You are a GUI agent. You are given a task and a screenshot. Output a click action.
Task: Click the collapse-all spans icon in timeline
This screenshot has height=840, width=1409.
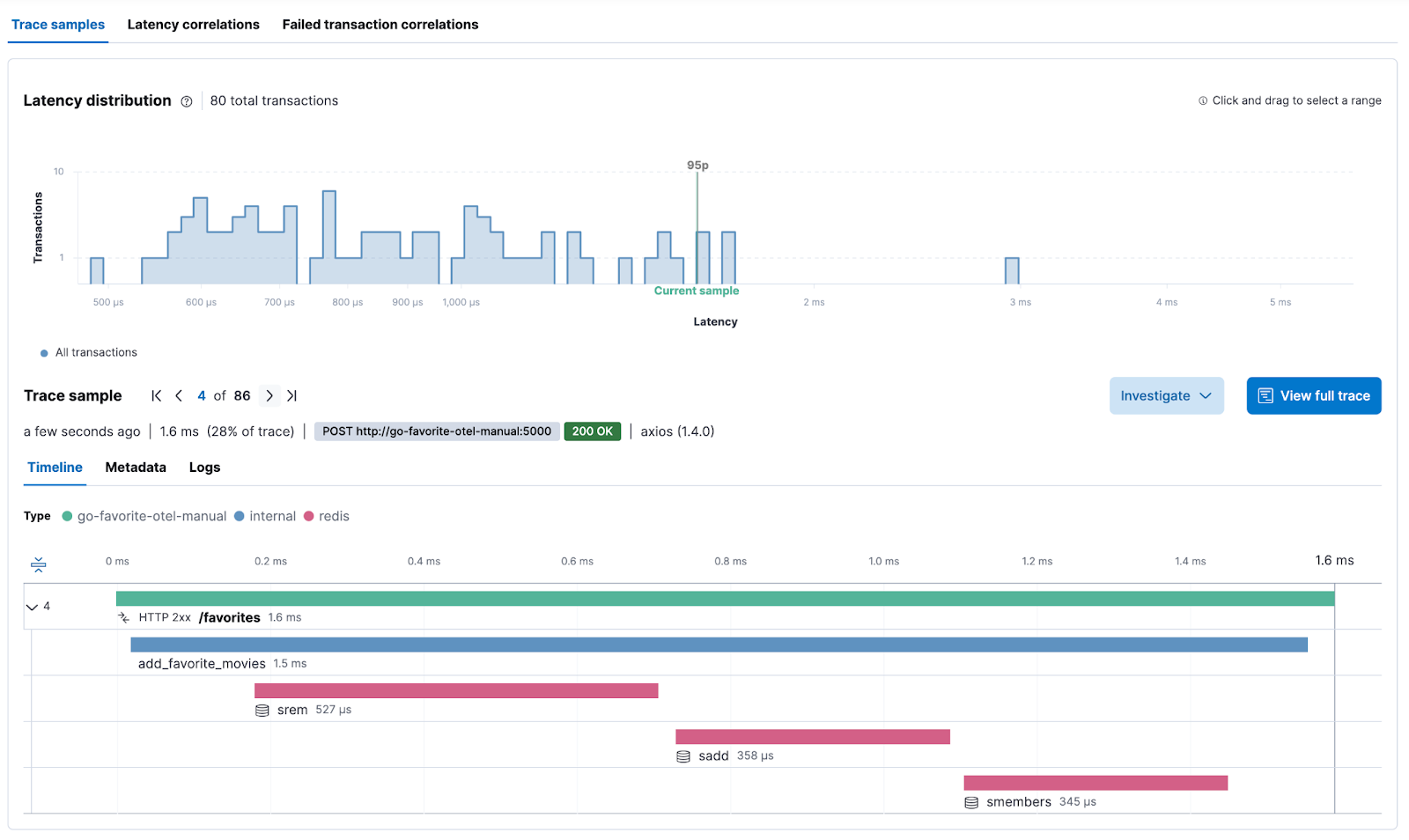click(x=38, y=564)
